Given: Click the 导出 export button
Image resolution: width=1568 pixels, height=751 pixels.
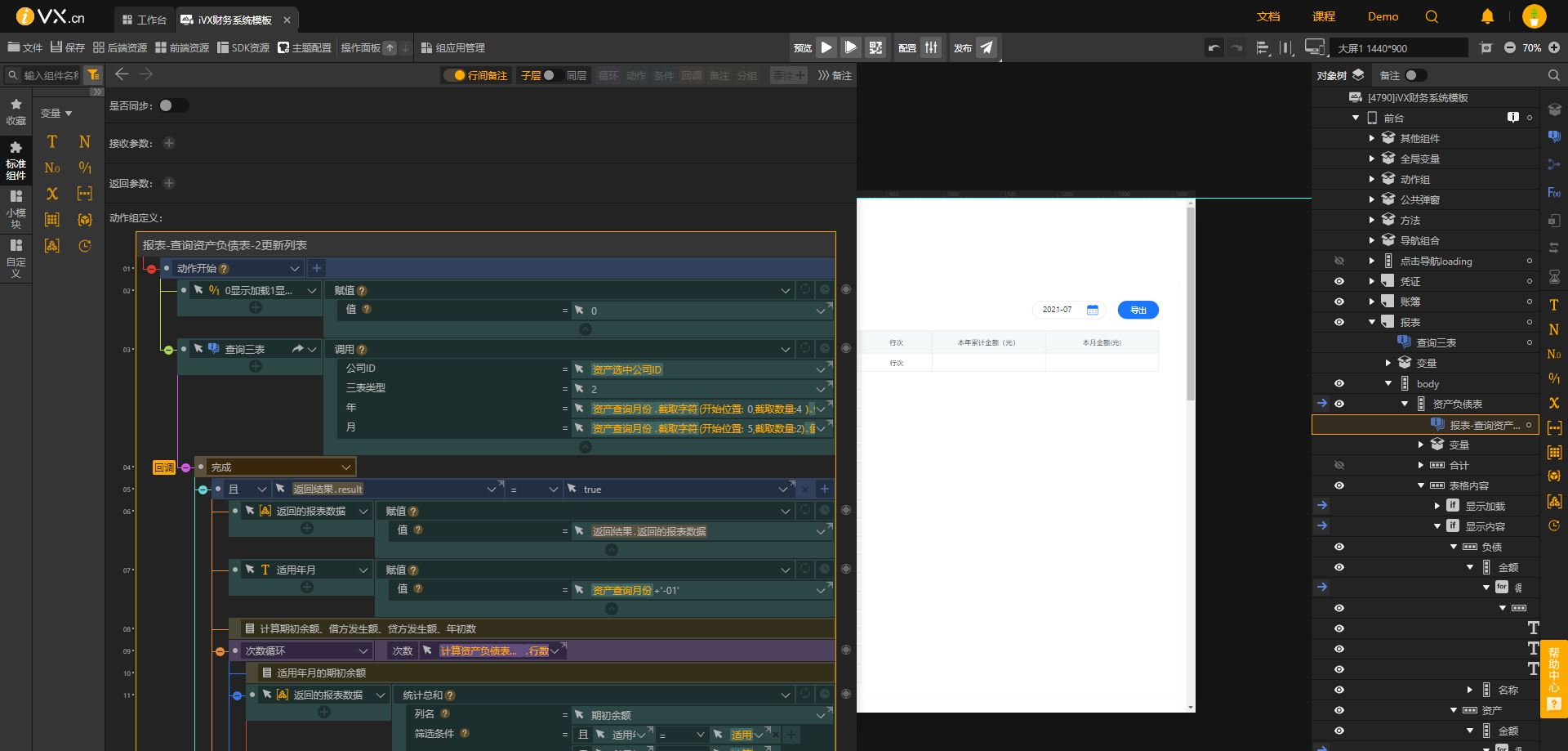Looking at the screenshot, I should [1138, 310].
